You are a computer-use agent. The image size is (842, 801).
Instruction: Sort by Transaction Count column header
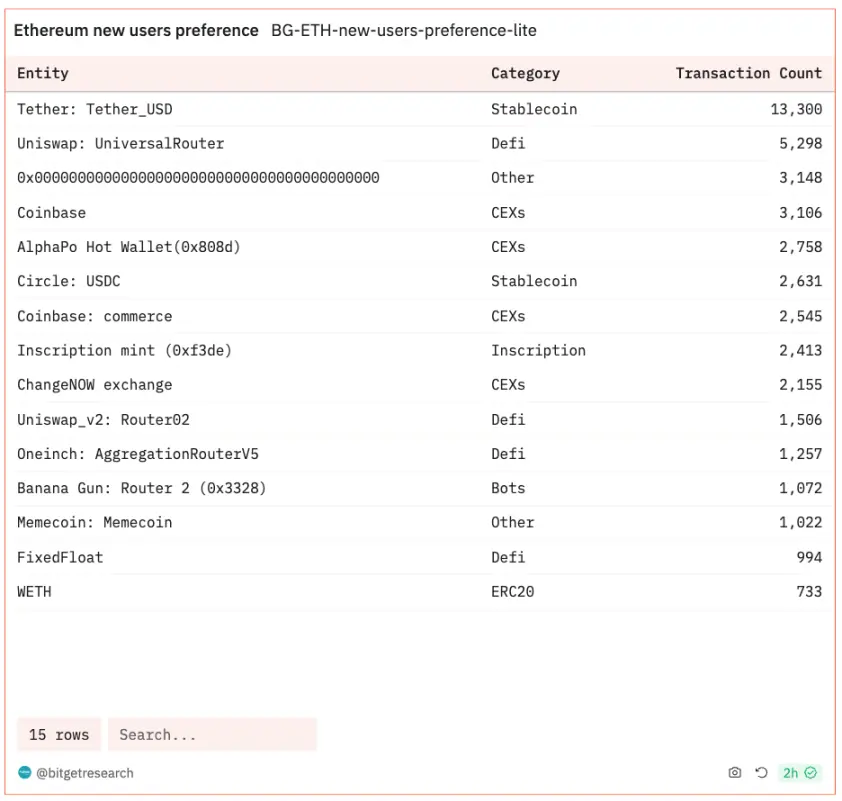click(748, 73)
